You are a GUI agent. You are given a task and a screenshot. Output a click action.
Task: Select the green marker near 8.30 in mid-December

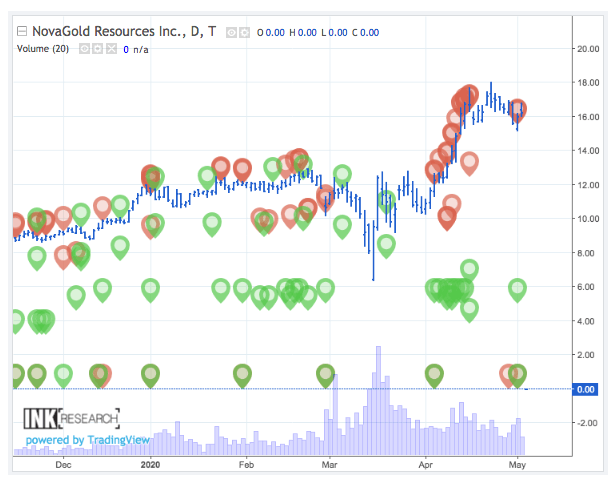120,248
